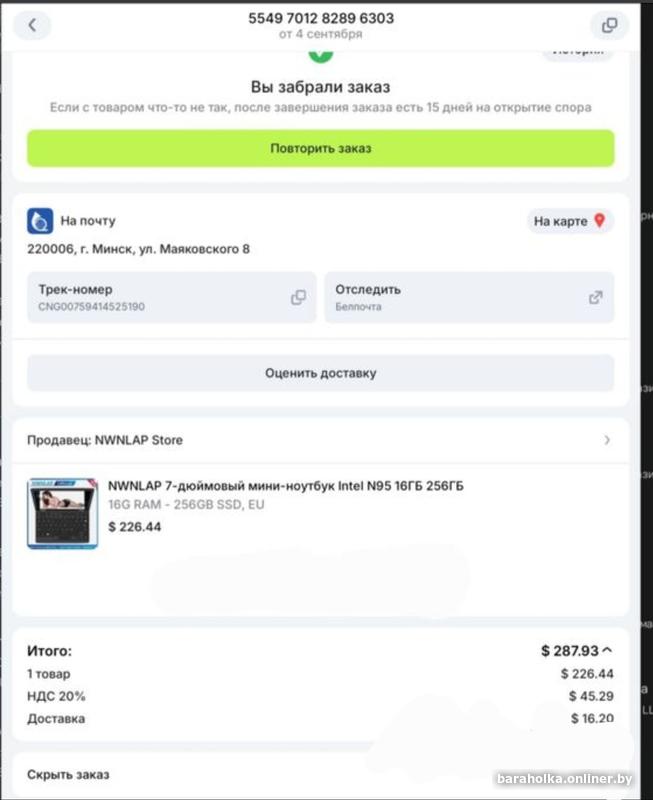Open the Продавец: NWNLAP Store row
The width and height of the screenshot is (653, 800).
(x=320, y=440)
